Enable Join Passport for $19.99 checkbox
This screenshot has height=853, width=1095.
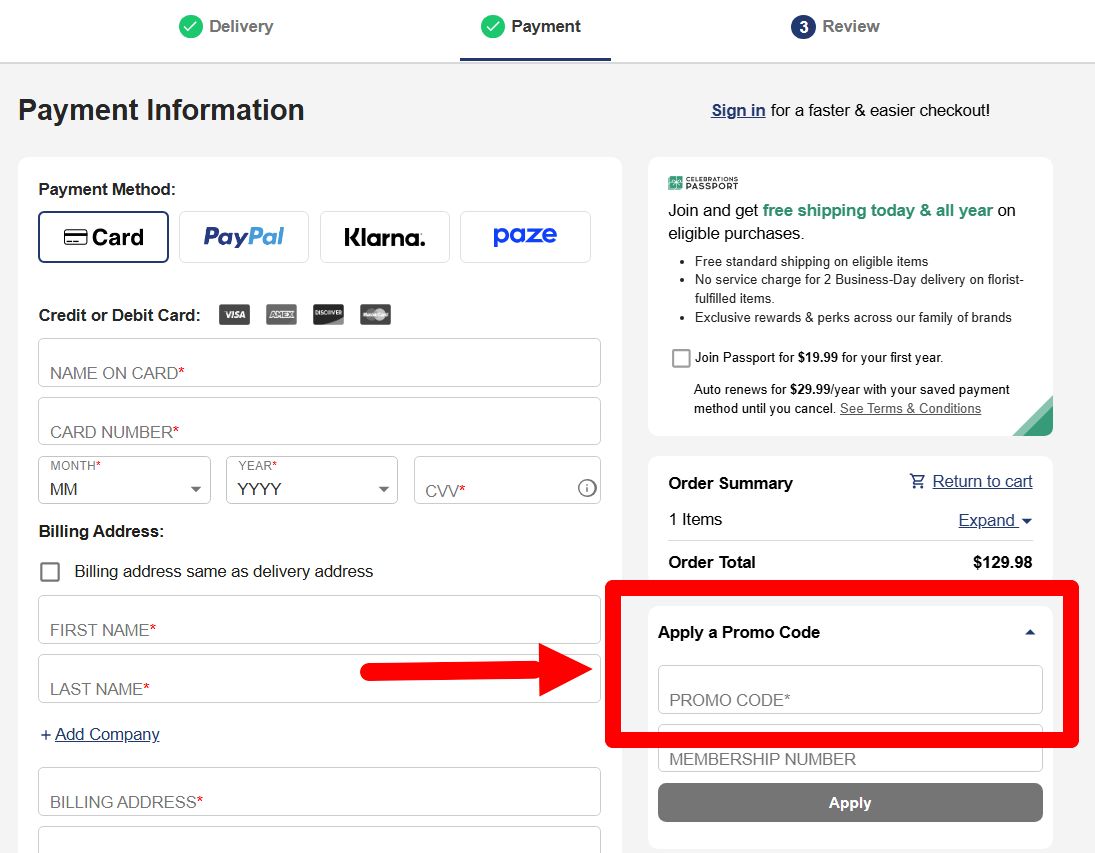(x=681, y=358)
